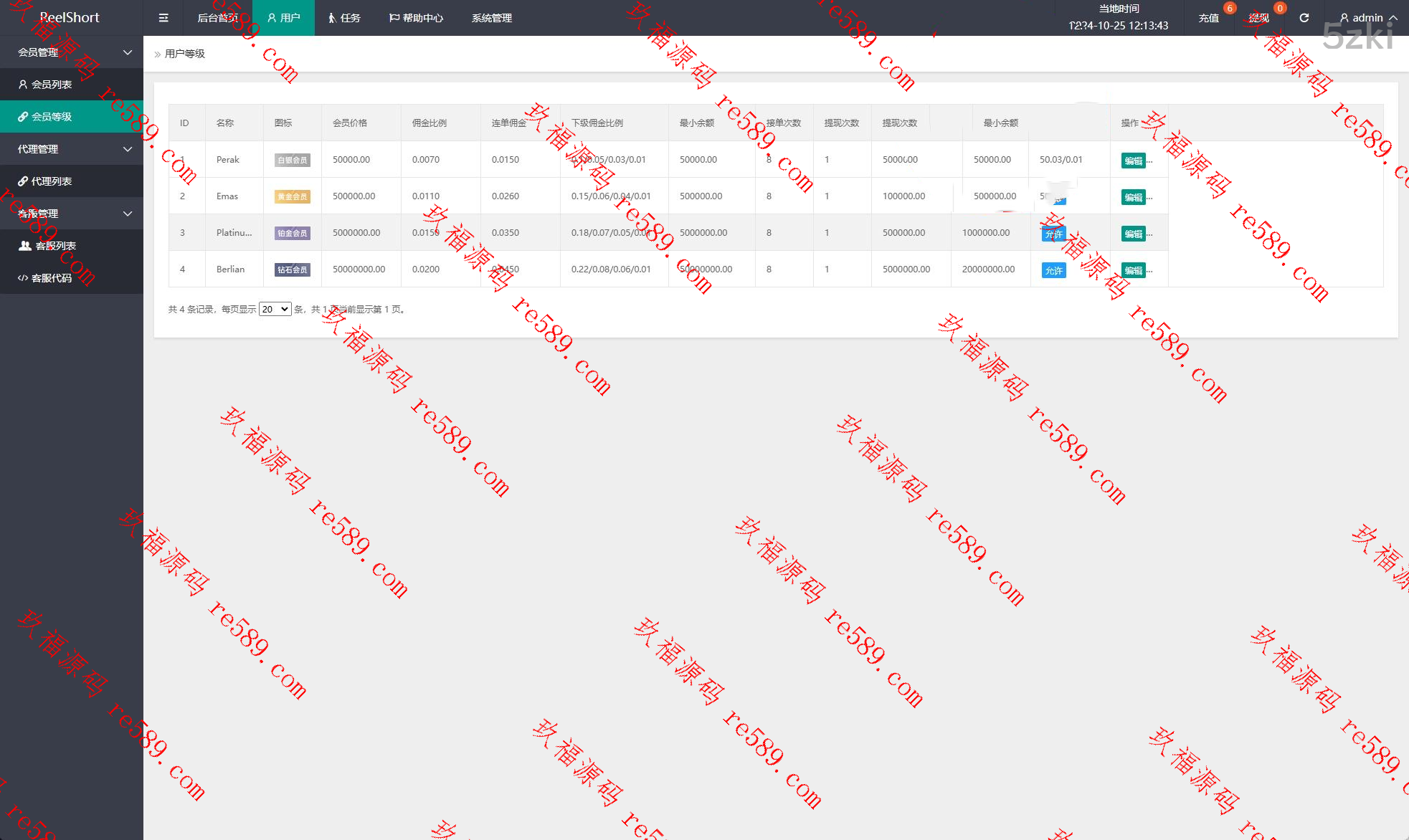Switch to the 任务 top menu tab
1409x840 pixels.
345,18
